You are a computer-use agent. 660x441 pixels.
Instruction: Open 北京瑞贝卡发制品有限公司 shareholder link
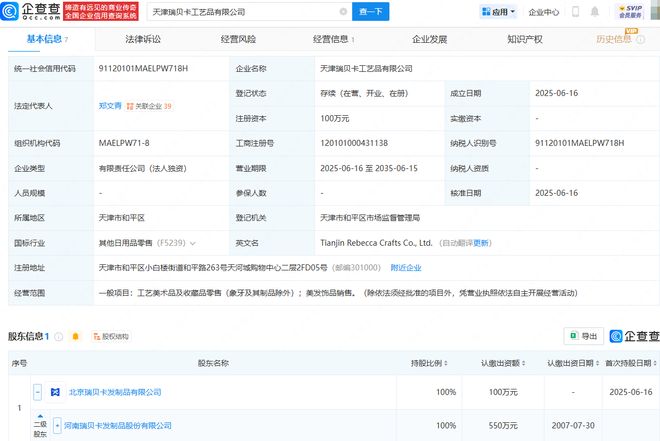[115, 392]
